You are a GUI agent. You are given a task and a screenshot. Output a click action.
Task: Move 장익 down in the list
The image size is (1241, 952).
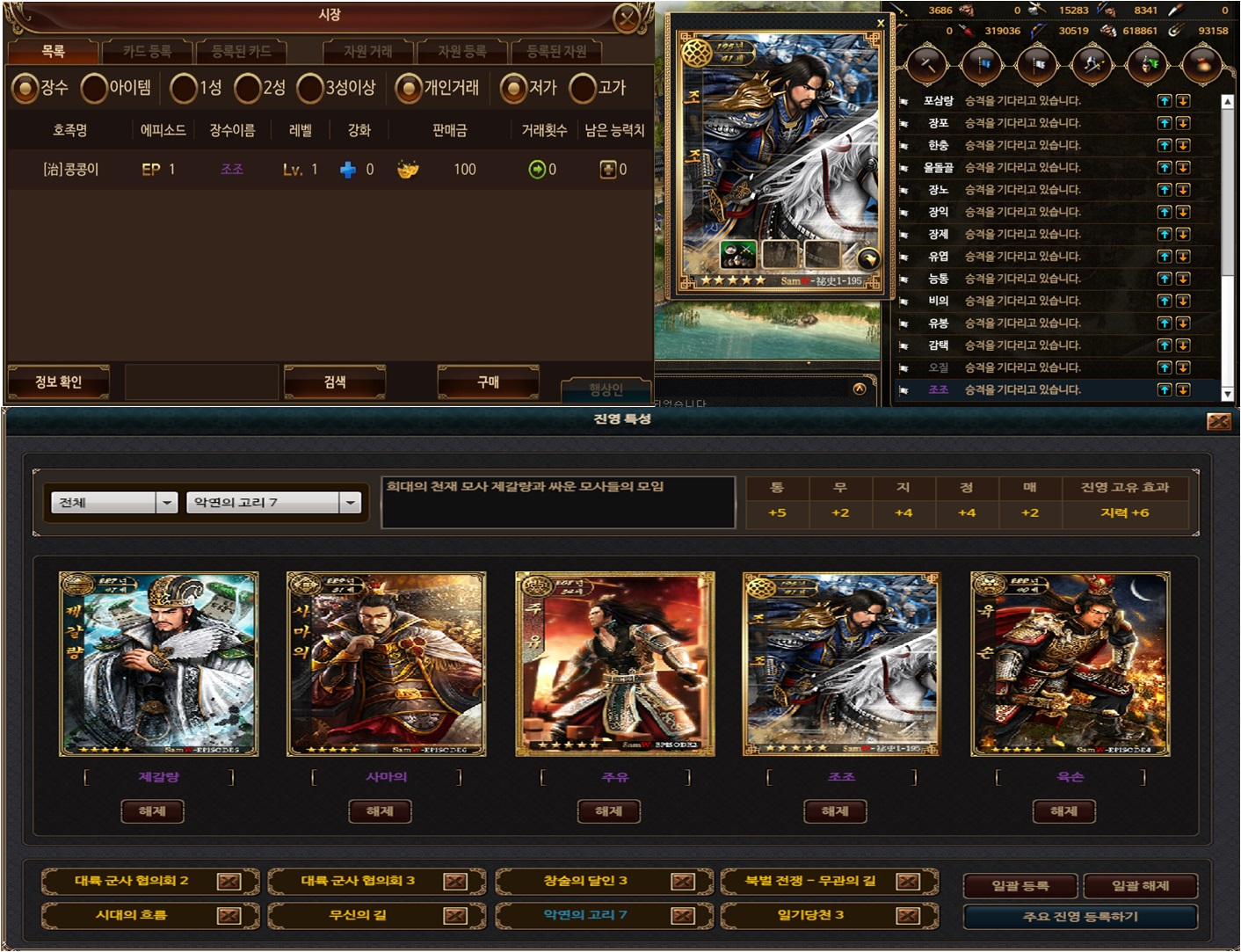1183,212
